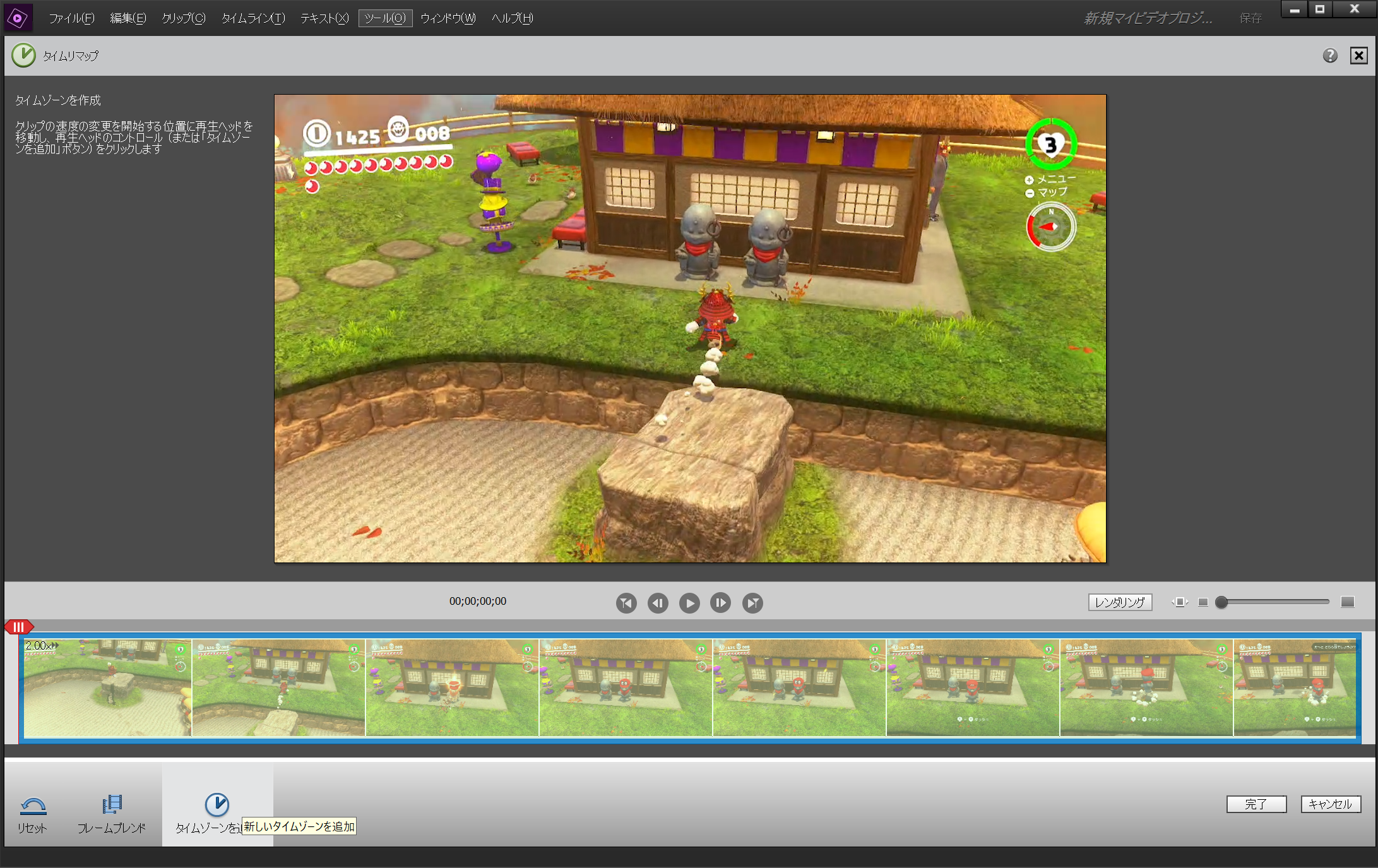Open the ファイル(F) menu
Image resolution: width=1378 pixels, height=868 pixels.
[72, 18]
